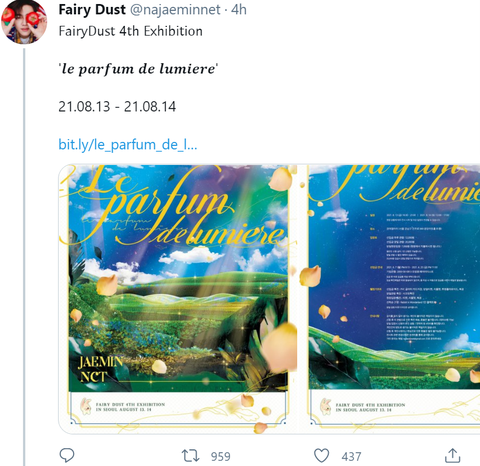This screenshot has height=466, width=480.
Task: Follow the bit.ly/le_parfum_de_l... link
Action: pos(128,145)
